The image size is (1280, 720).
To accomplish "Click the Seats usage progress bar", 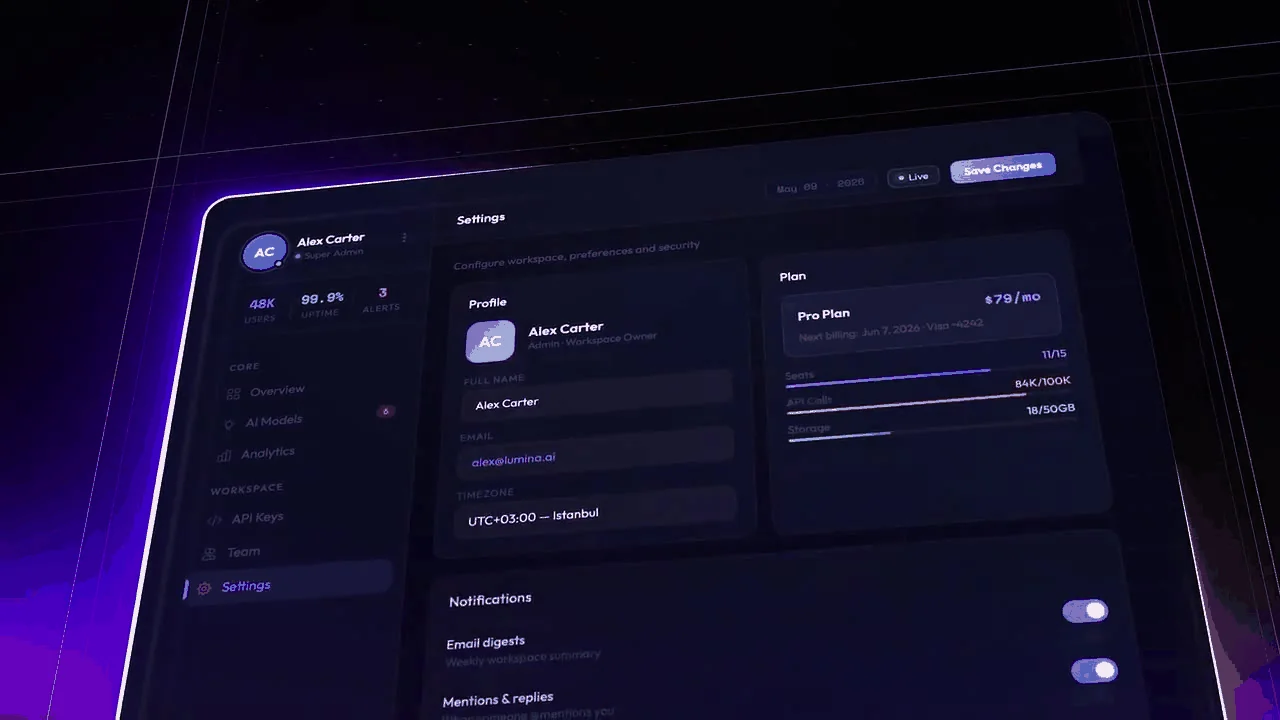I will [928, 373].
